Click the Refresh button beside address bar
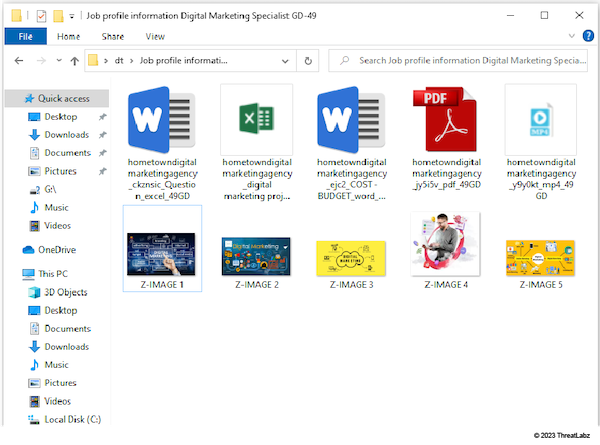600x445 pixels. [308, 61]
